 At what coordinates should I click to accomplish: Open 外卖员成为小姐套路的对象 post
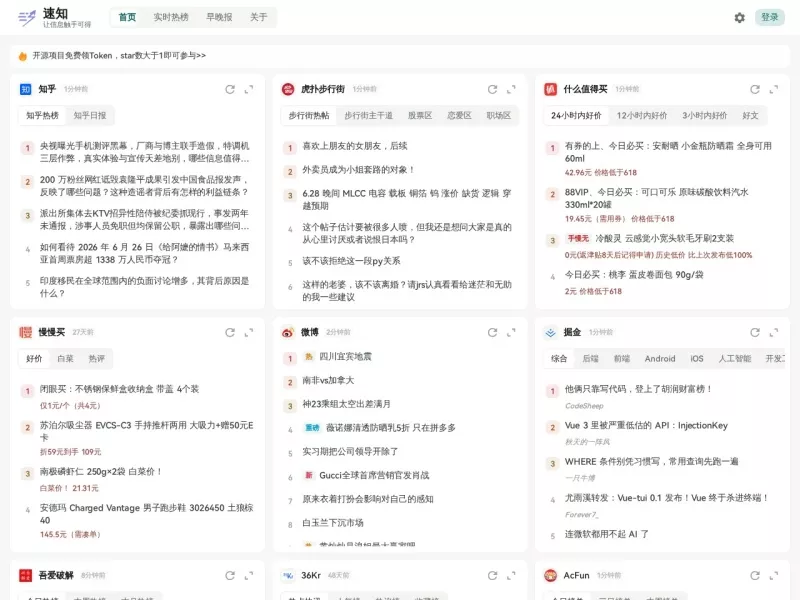358,170
